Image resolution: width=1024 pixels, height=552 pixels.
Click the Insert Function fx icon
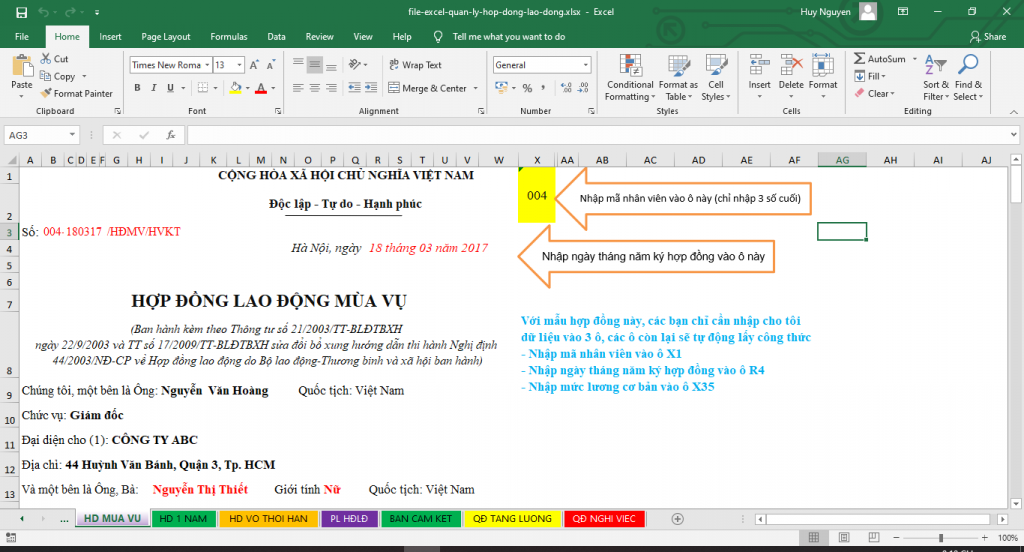coord(170,135)
